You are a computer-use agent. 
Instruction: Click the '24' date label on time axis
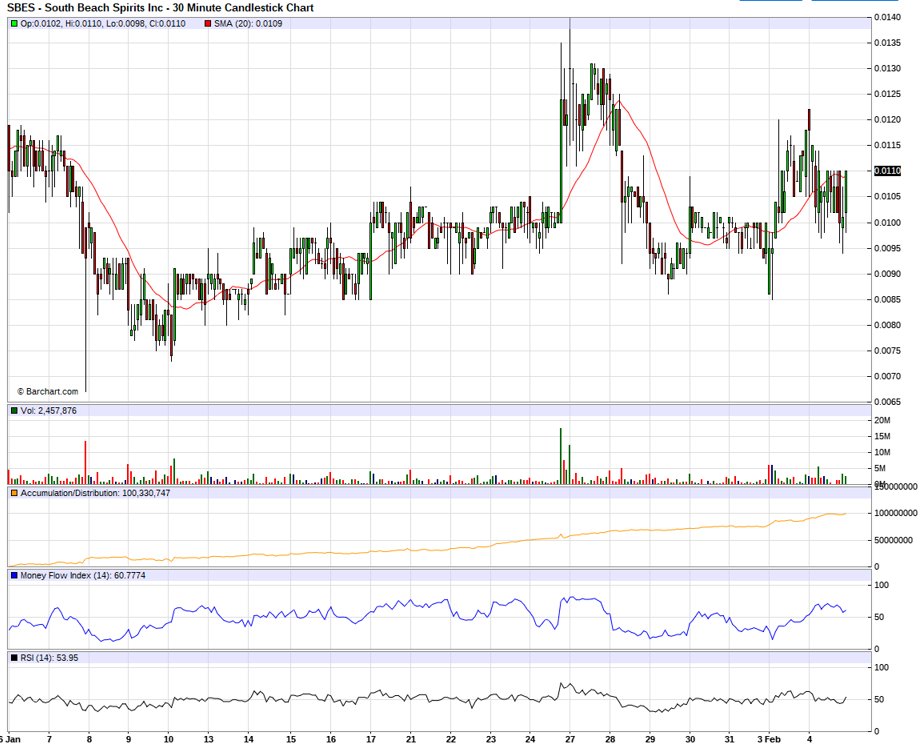click(530, 739)
